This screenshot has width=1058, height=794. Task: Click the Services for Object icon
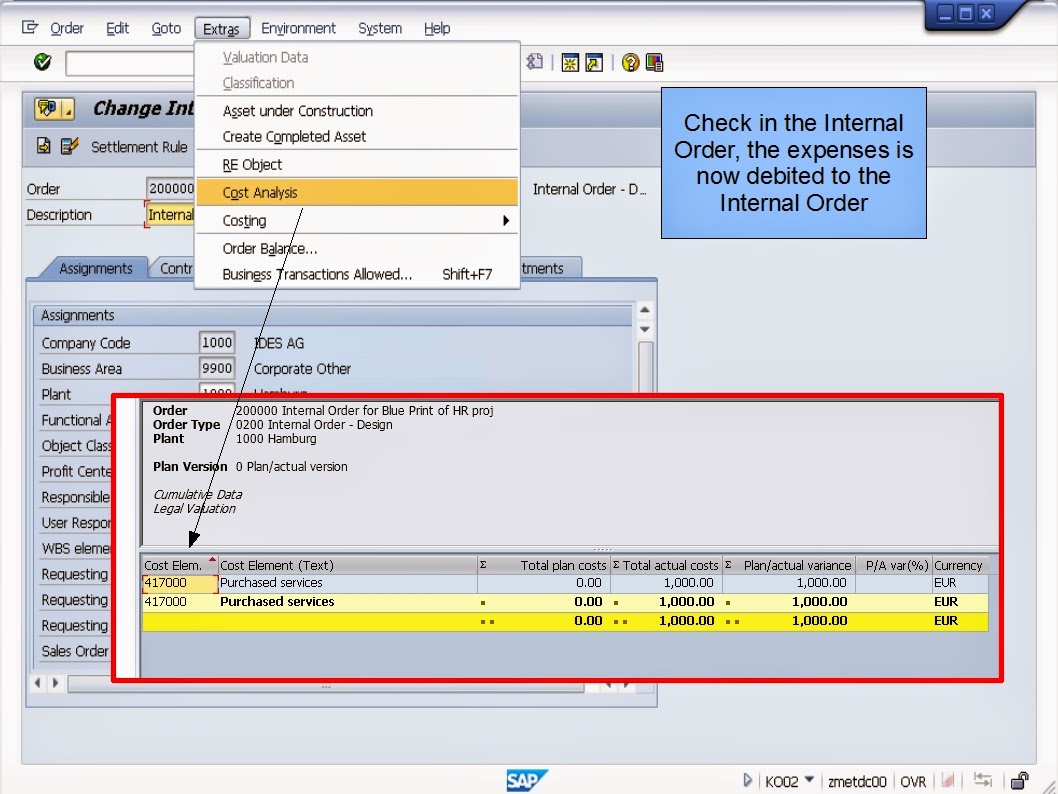tap(47, 109)
